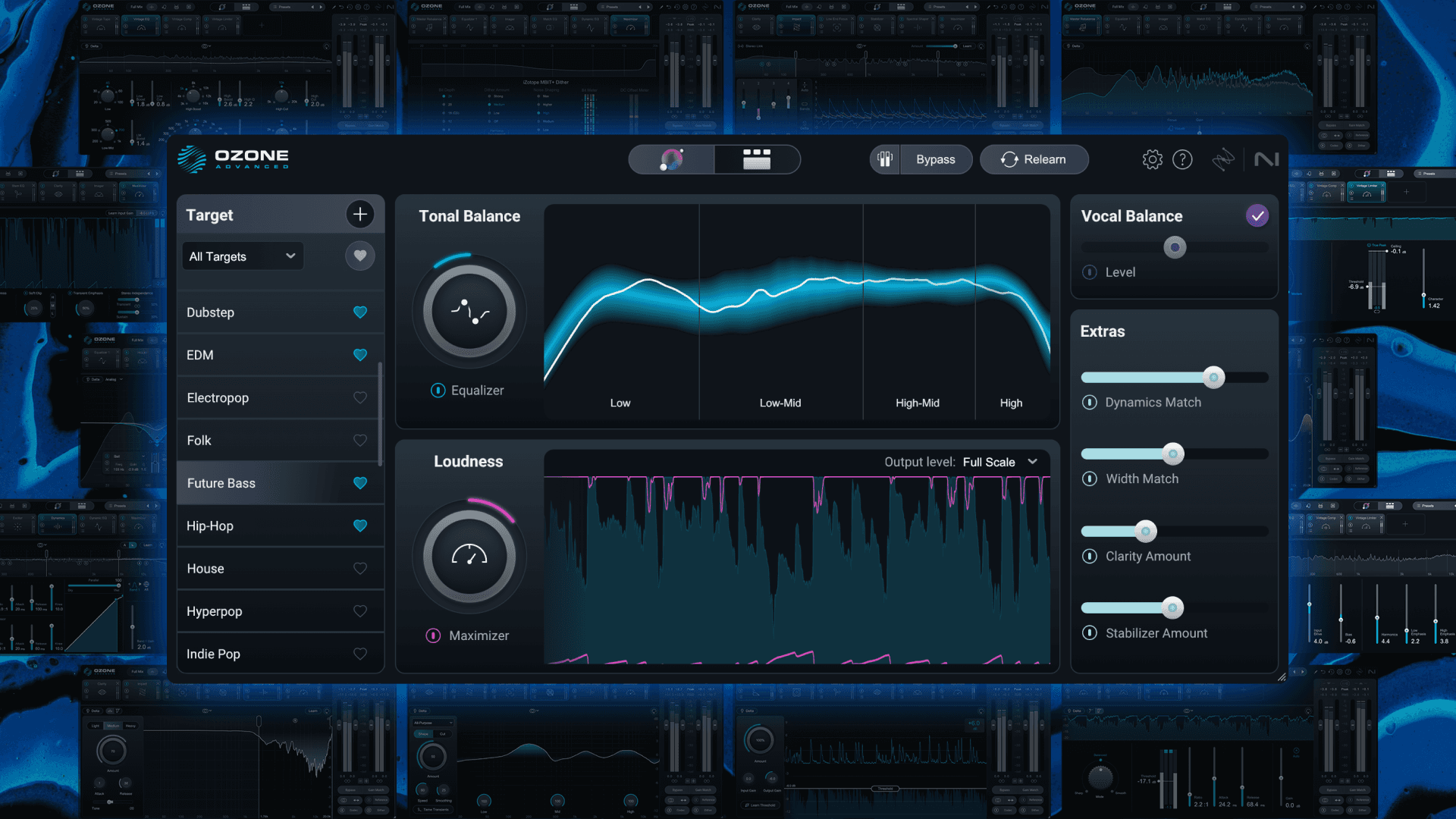Toggle the Stabilizer Amount power button

pos(1090,633)
